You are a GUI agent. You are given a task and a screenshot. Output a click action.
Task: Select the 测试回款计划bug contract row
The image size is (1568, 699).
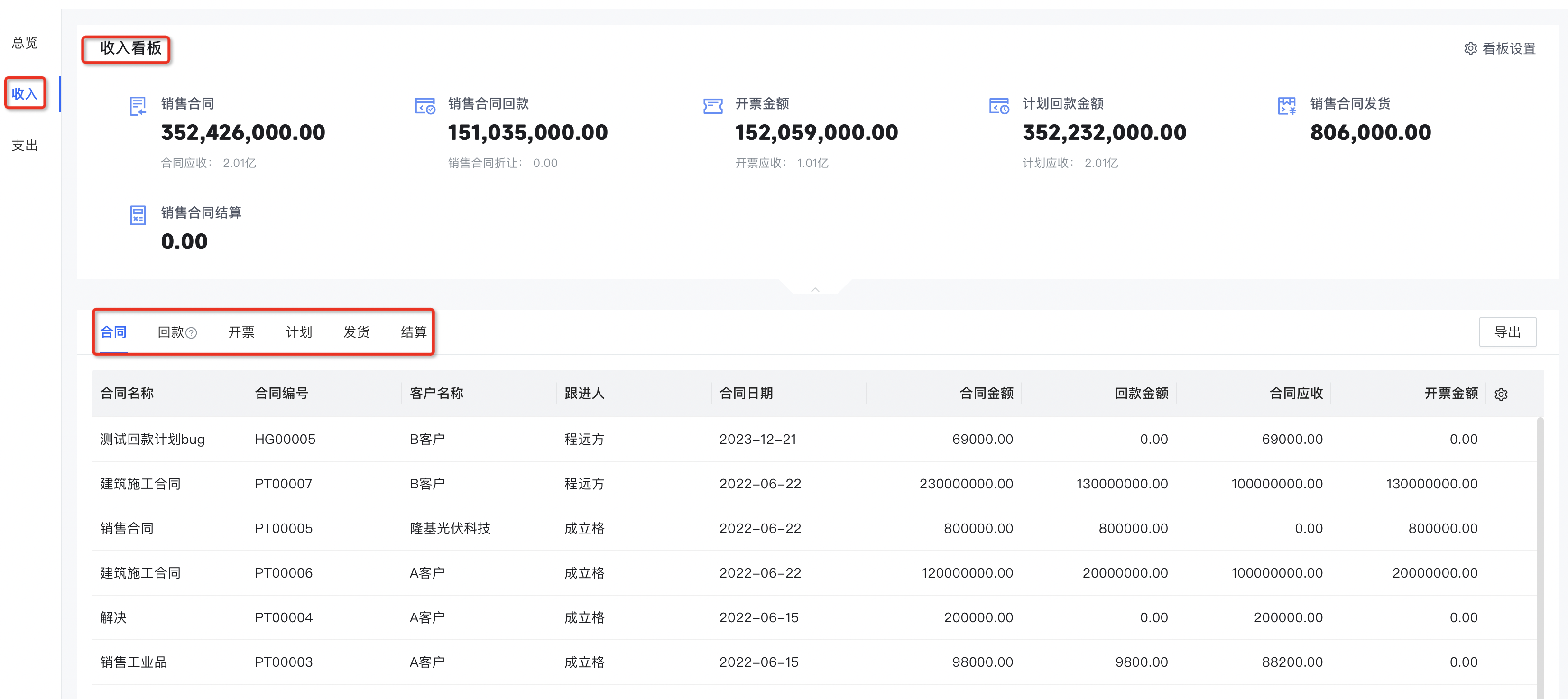pyautogui.click(x=152, y=439)
